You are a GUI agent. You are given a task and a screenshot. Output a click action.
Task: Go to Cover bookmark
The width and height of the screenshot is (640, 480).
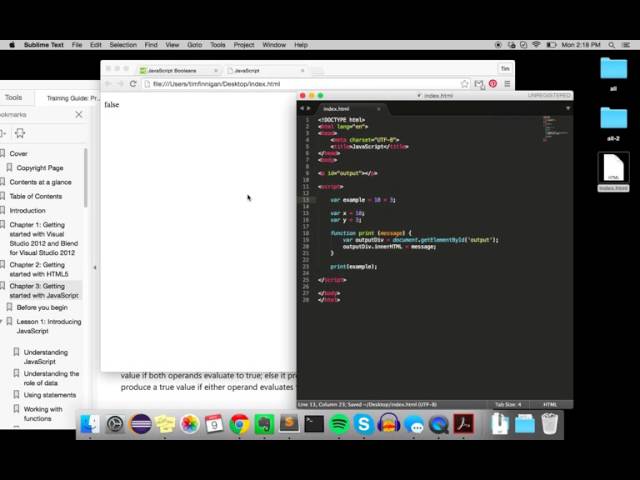pos(18,154)
